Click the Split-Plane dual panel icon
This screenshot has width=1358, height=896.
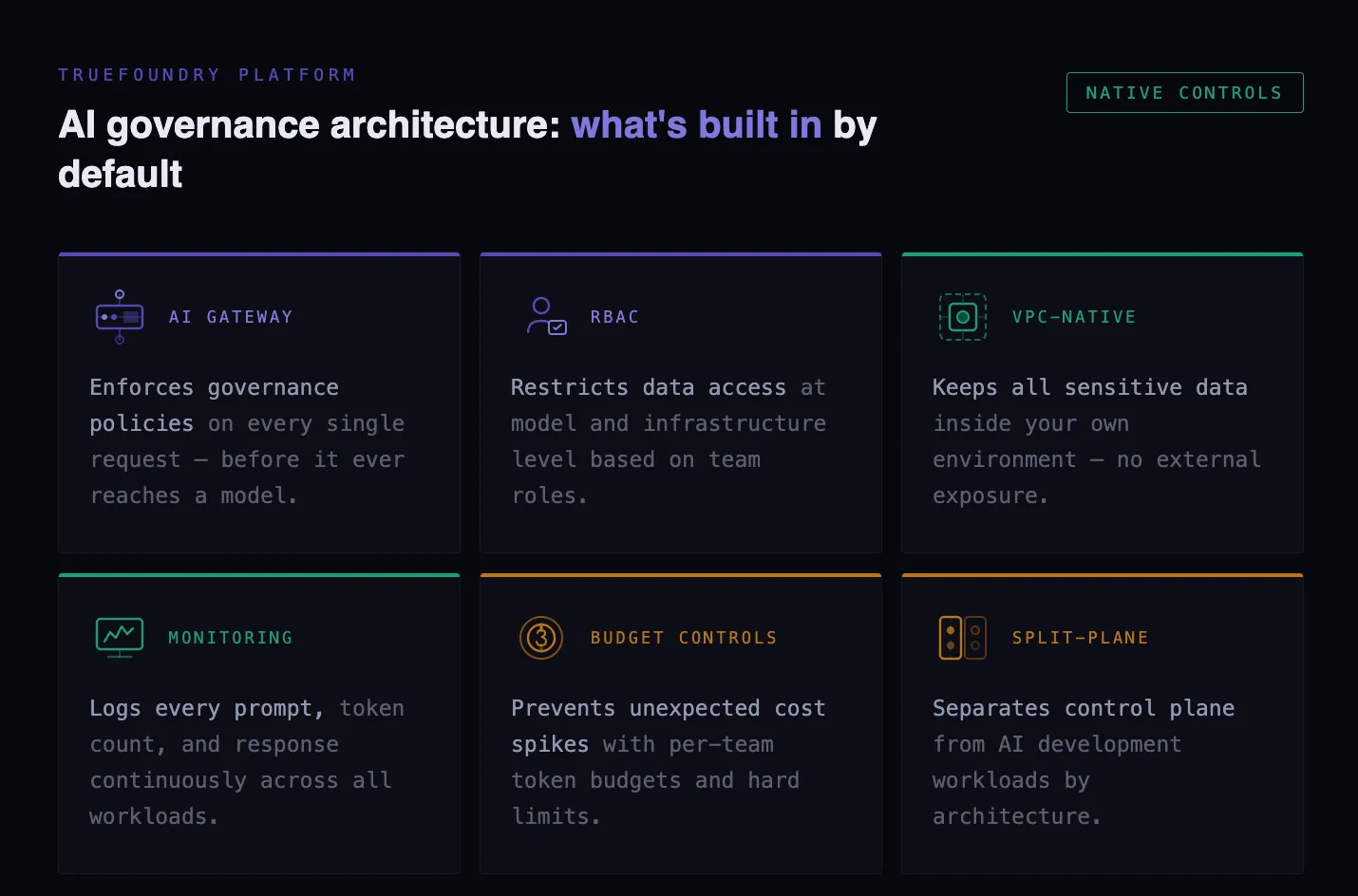[962, 637]
